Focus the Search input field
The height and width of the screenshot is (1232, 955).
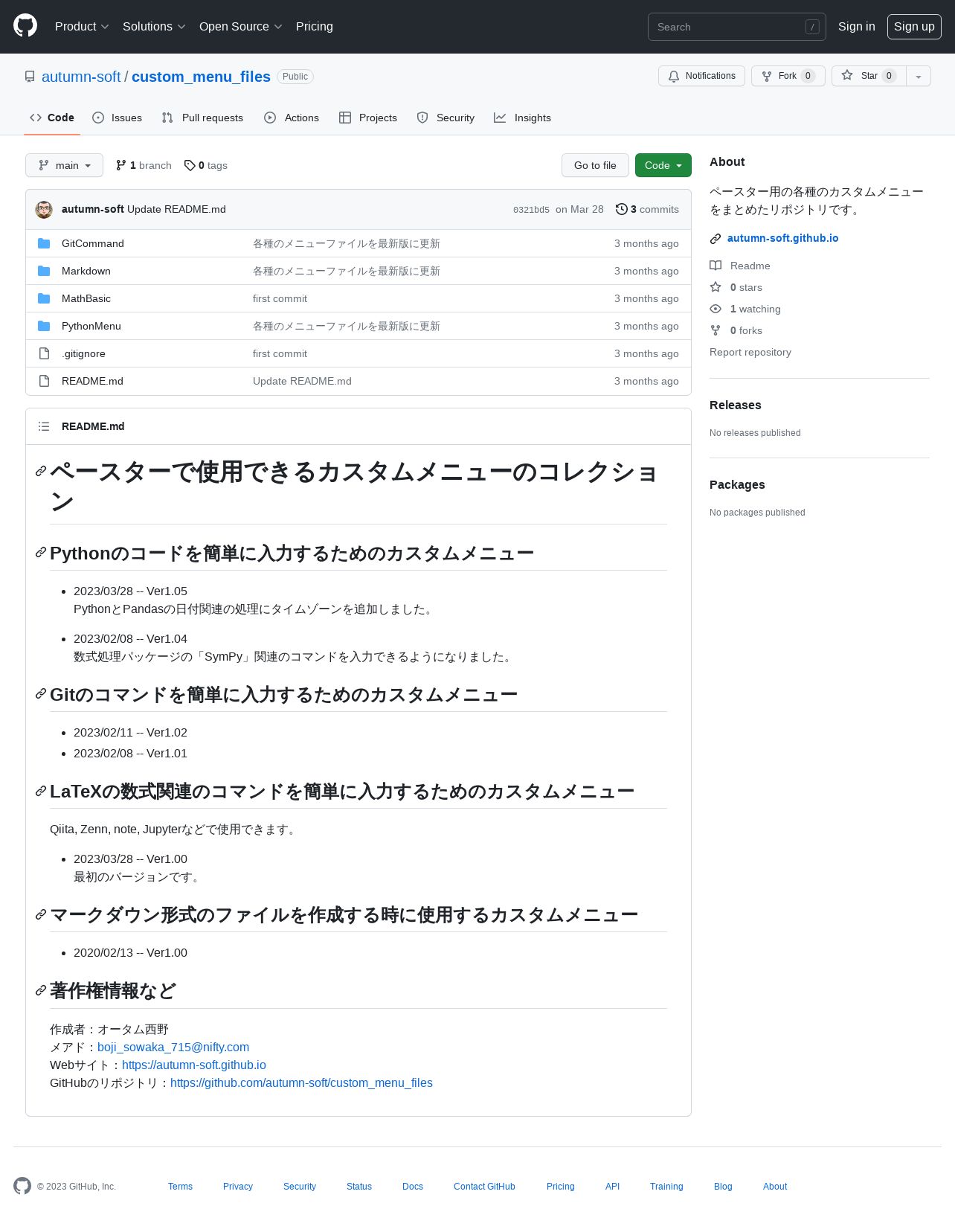coord(736,27)
